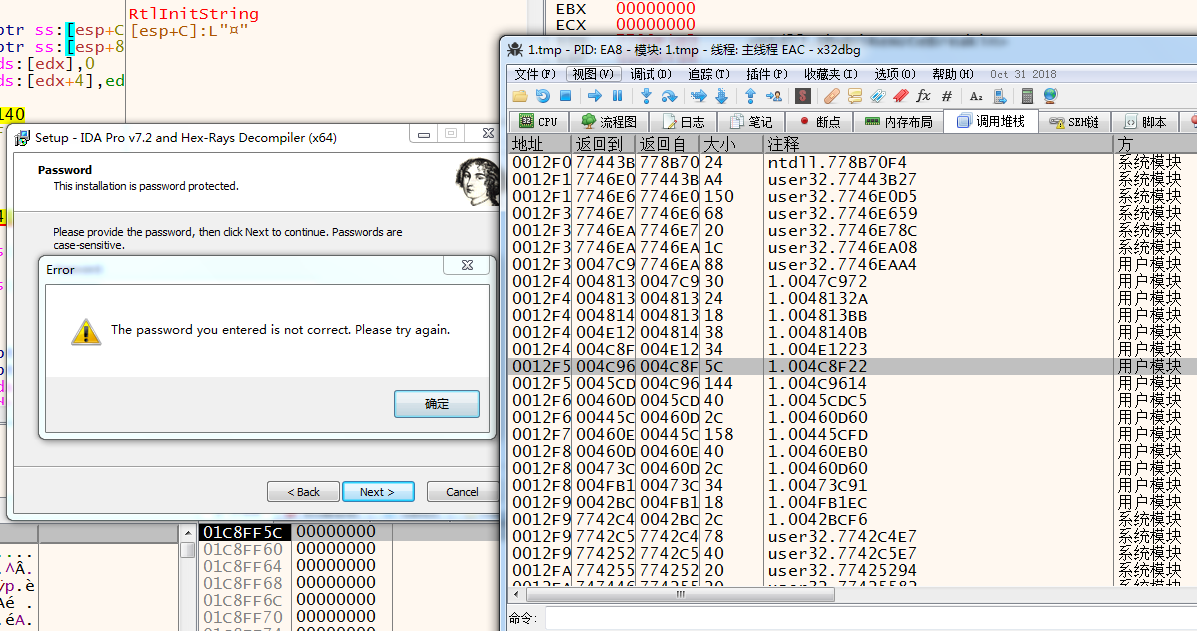The height and width of the screenshot is (631, 1197).
Task: Click the Open file folder icon in x32dbg toolbar
Action: point(520,96)
